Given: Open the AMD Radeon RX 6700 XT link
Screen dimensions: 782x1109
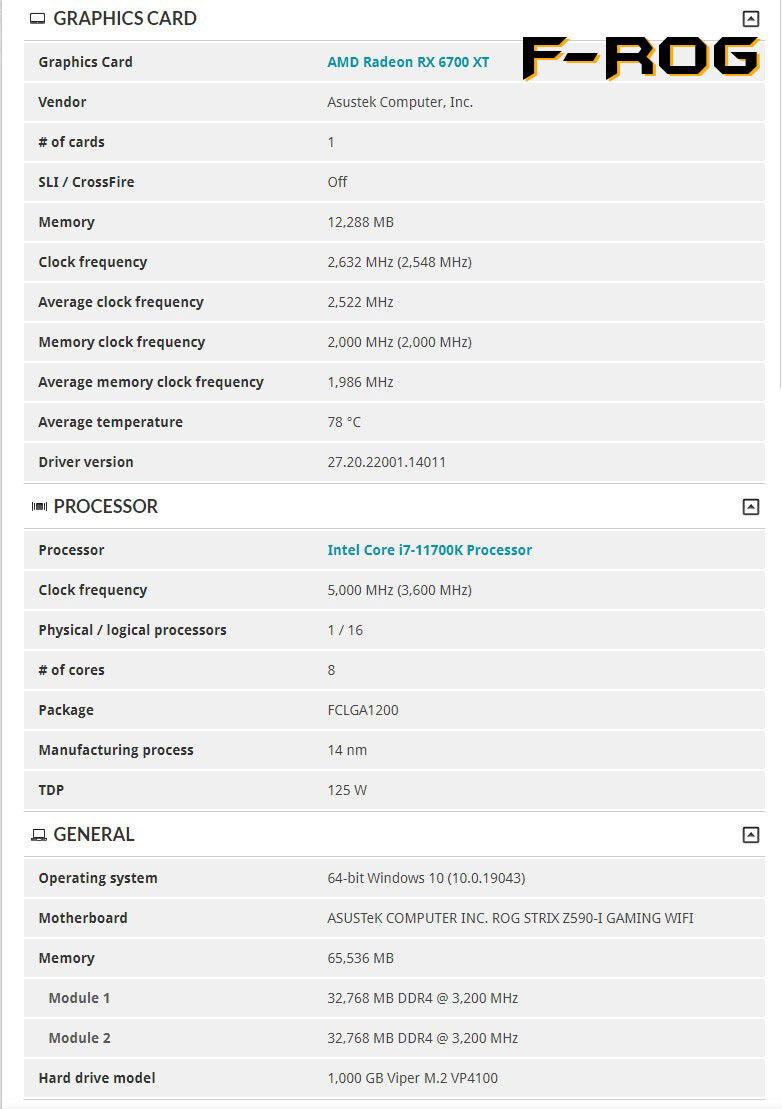Looking at the screenshot, I should (x=408, y=62).
